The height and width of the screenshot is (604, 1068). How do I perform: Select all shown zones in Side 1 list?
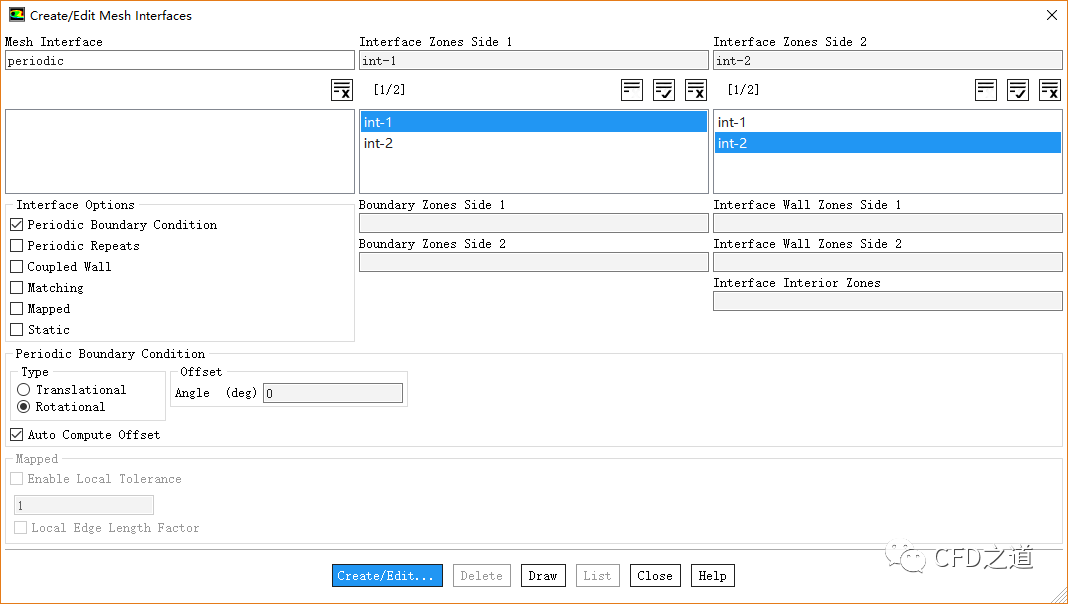664,90
